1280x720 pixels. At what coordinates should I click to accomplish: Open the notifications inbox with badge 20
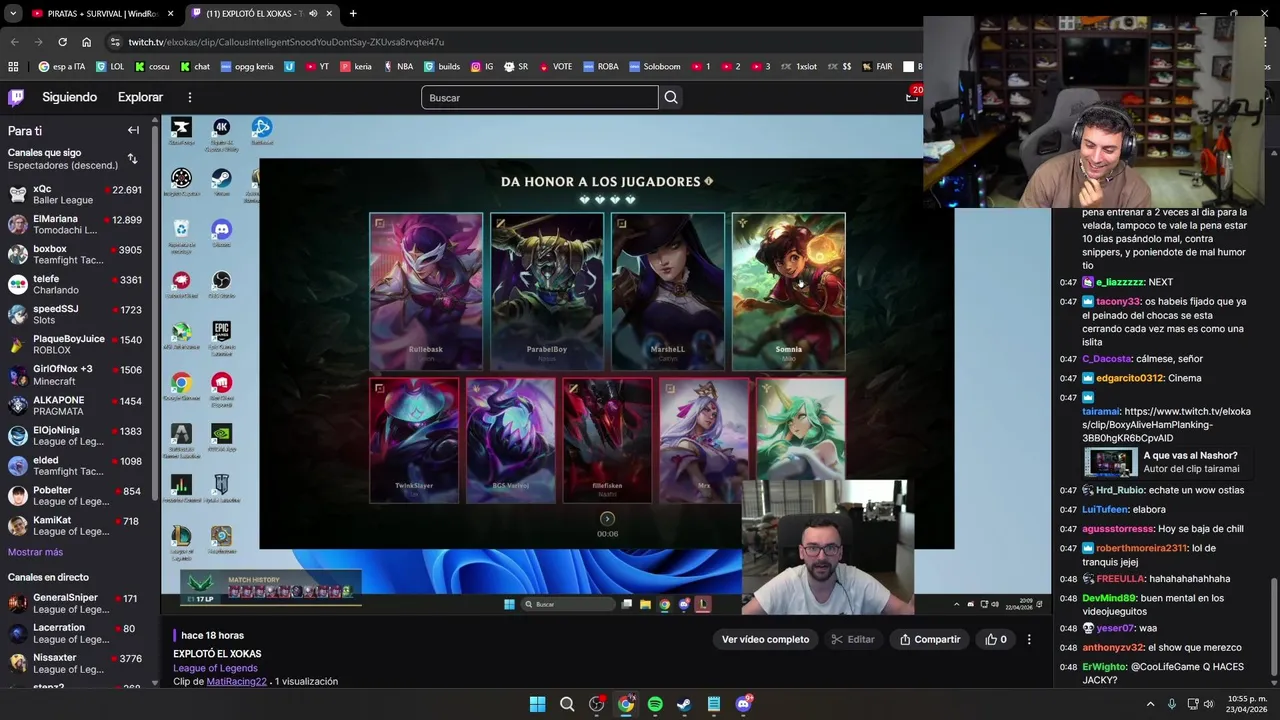click(912, 96)
